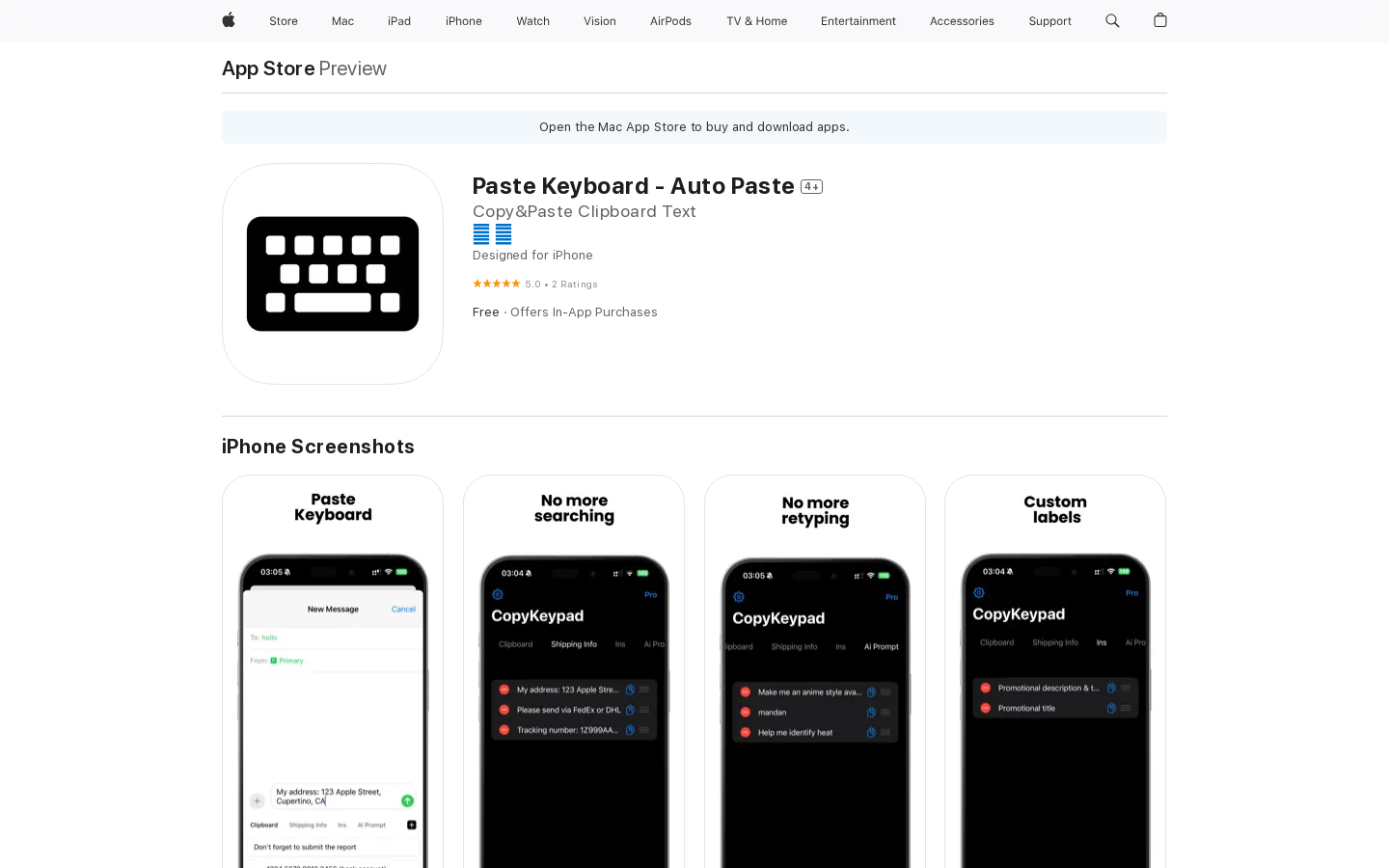Open the Mac menu item

[342, 21]
